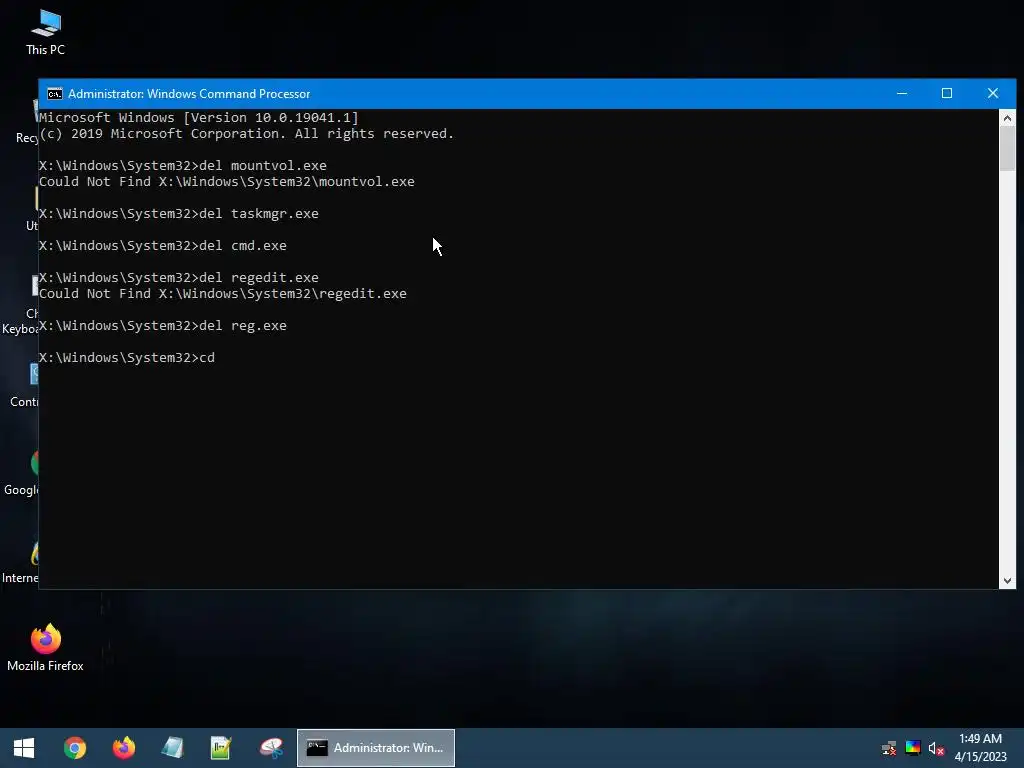This screenshot has width=1024, height=768.
Task: Open the snipping scissors tool in taskbar
Action: tap(270, 748)
